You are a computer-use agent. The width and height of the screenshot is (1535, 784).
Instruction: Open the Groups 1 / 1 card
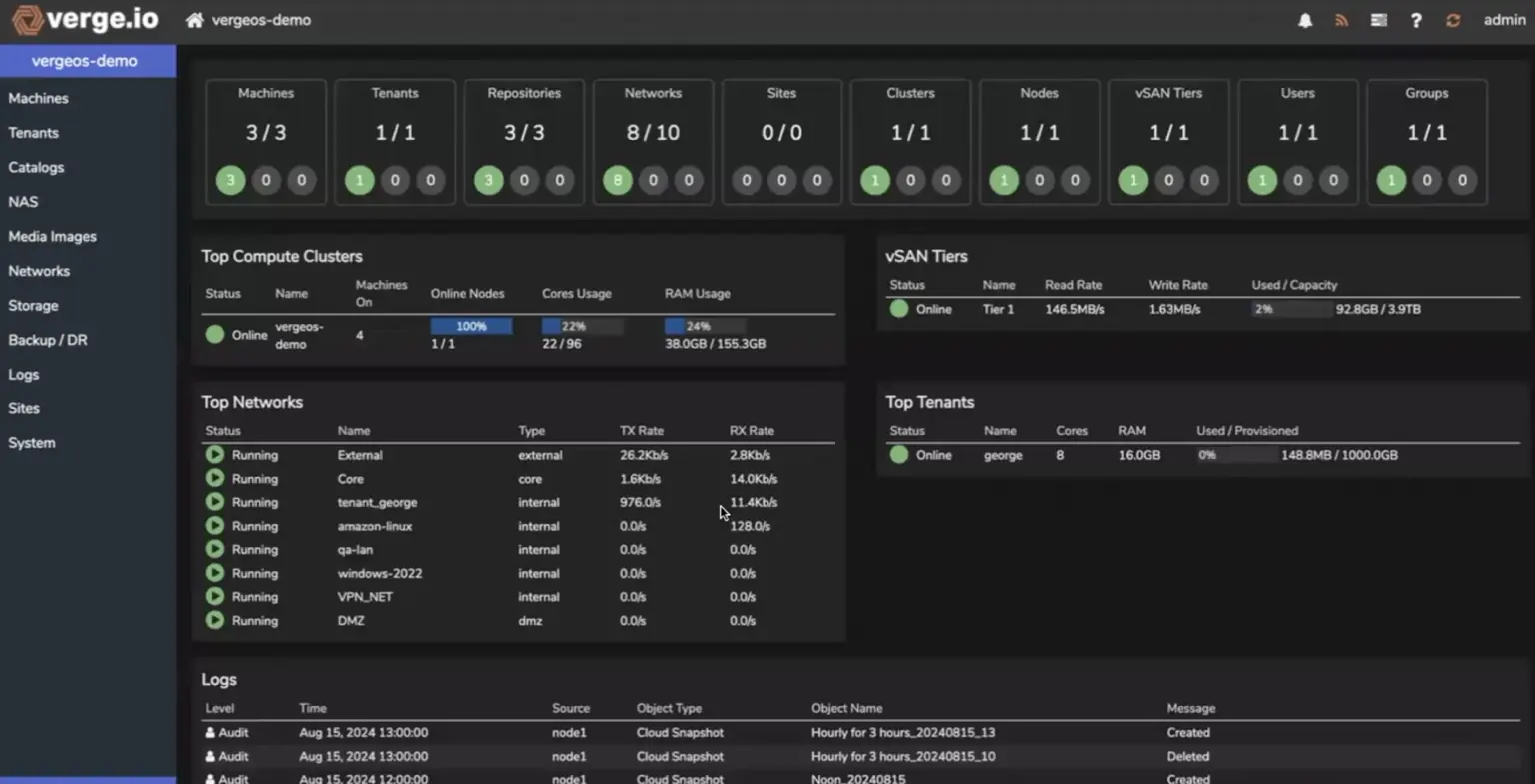click(1426, 142)
